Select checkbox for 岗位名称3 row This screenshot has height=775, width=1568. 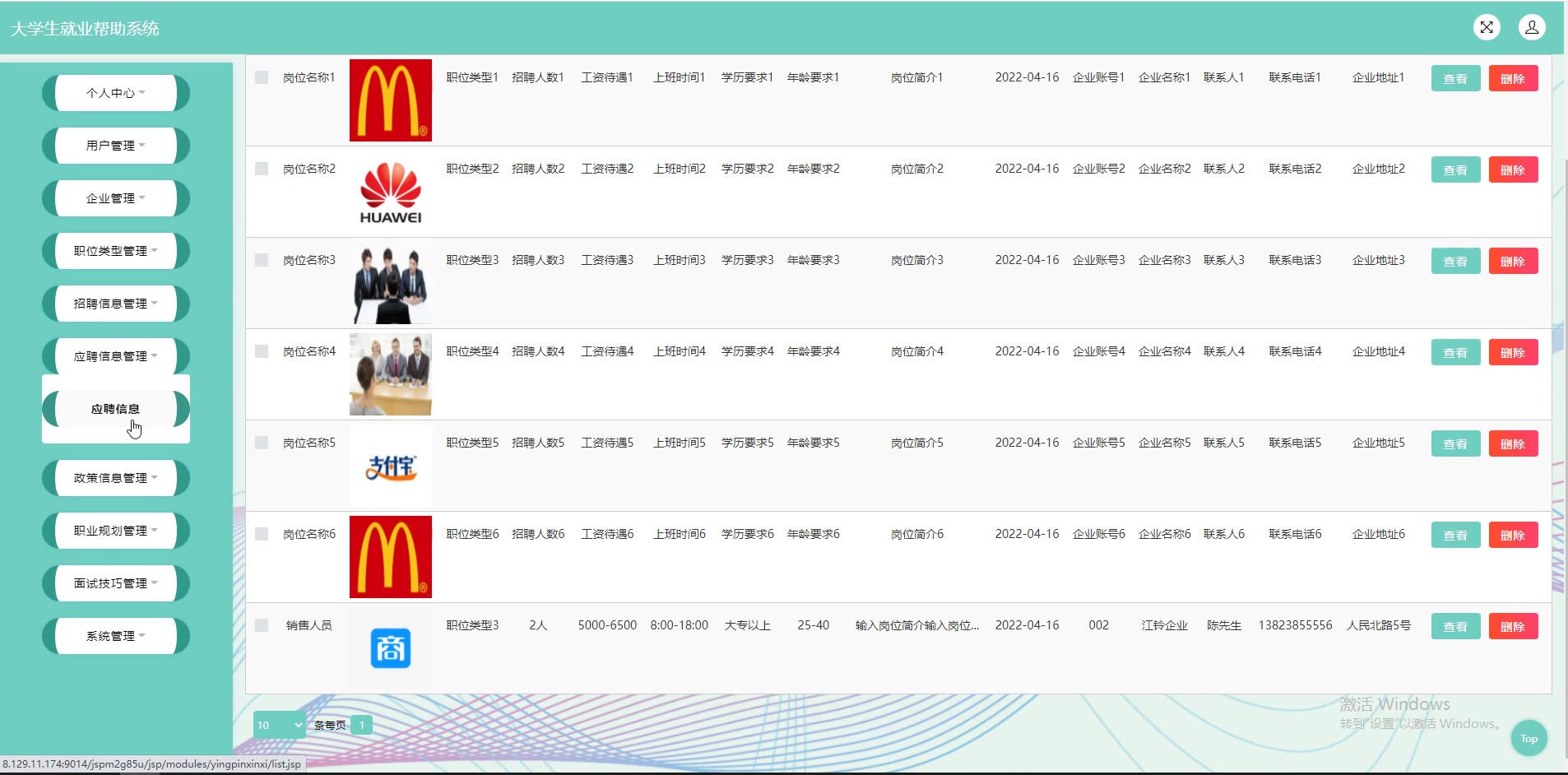tap(262, 260)
